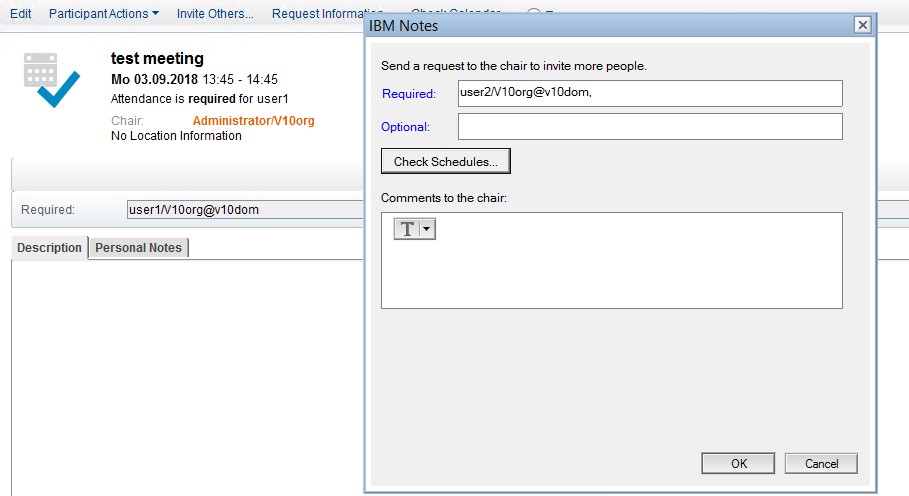Viewport: 909px width, 496px height.
Task: Click Invite Others in the action bar
Action: click(x=215, y=14)
